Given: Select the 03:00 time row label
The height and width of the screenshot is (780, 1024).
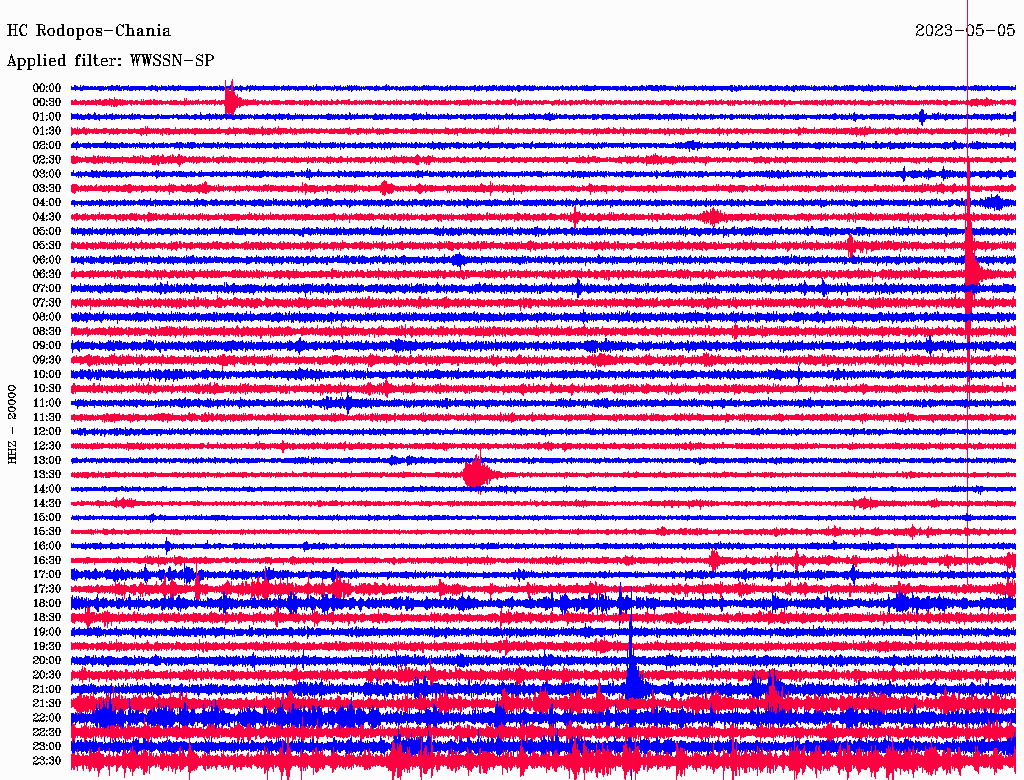Looking at the screenshot, I should pos(47,174).
